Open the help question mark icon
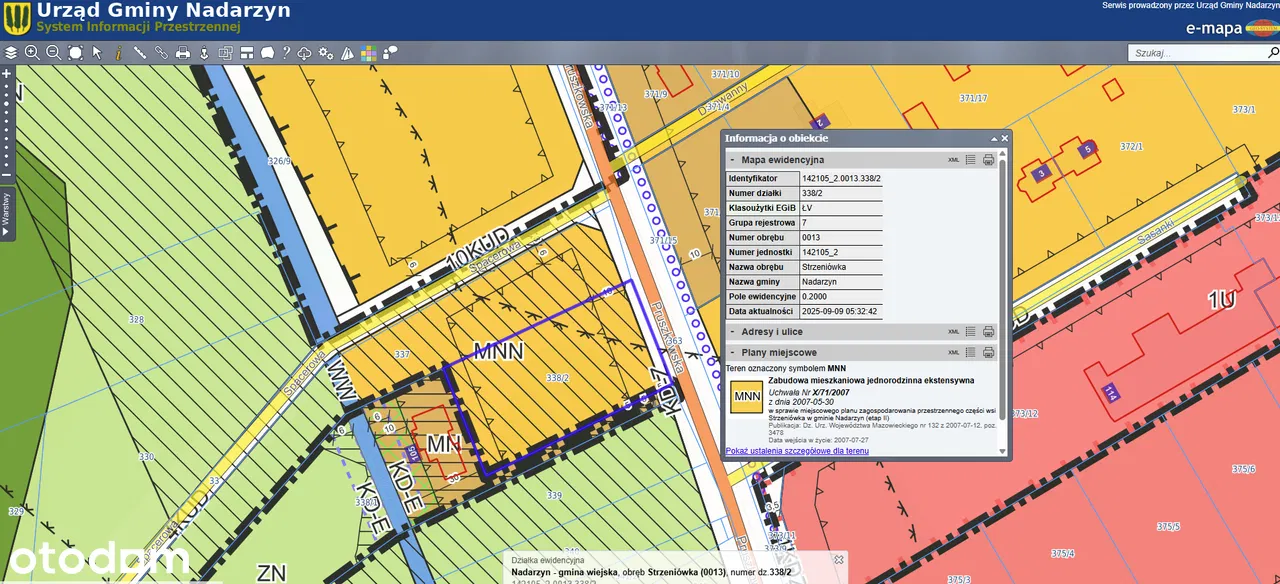 [x=286, y=53]
